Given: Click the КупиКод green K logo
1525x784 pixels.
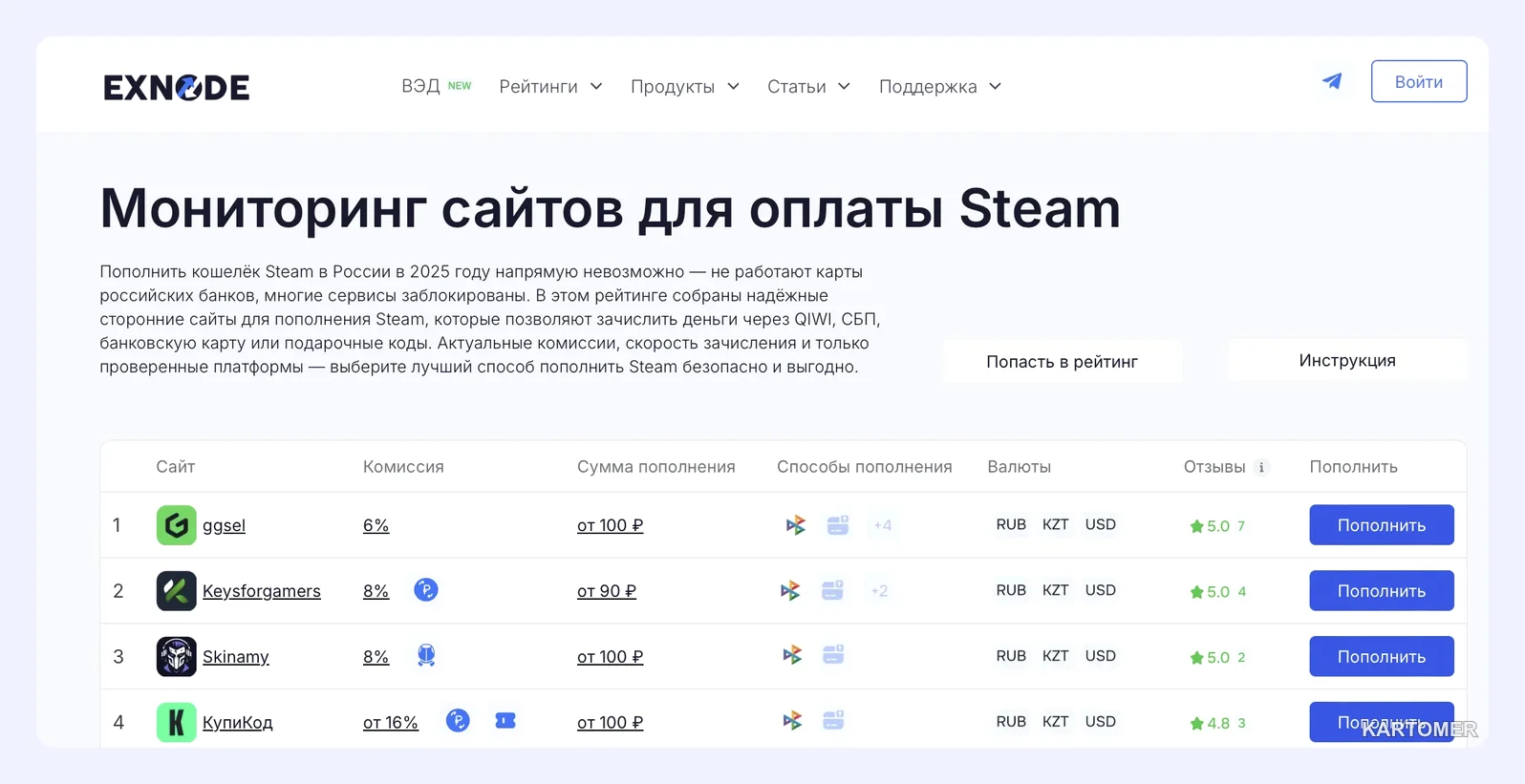Looking at the screenshot, I should point(176,723).
